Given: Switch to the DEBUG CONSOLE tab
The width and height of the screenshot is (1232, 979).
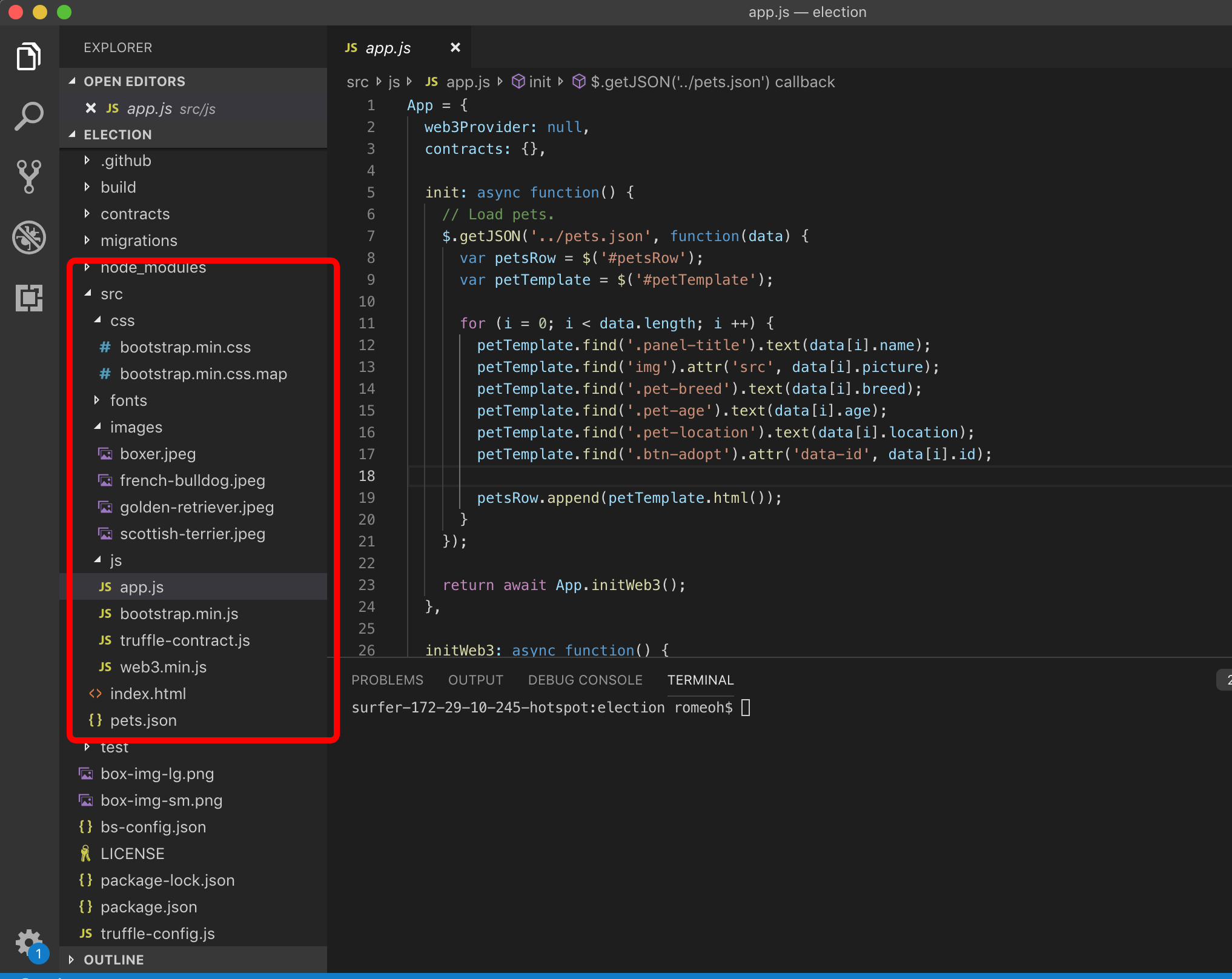Looking at the screenshot, I should click(x=585, y=680).
